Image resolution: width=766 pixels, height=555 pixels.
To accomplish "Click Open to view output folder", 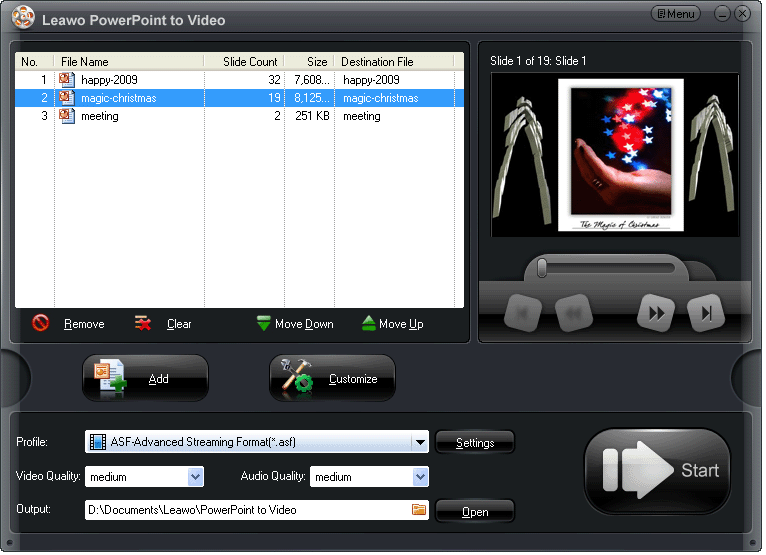I will (475, 511).
